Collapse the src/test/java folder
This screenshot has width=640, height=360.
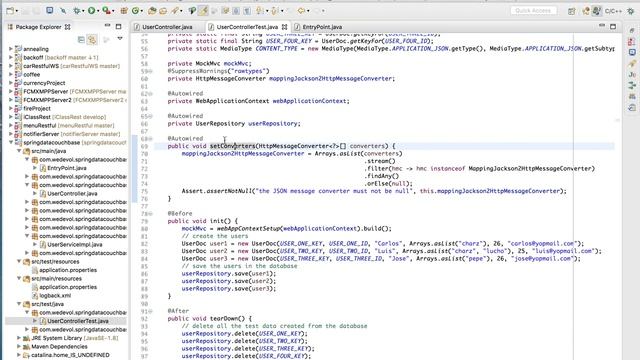click(19, 304)
